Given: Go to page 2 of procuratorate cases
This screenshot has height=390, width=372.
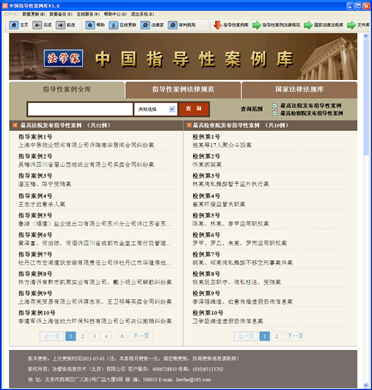Looking at the screenshot, I should [276, 336].
